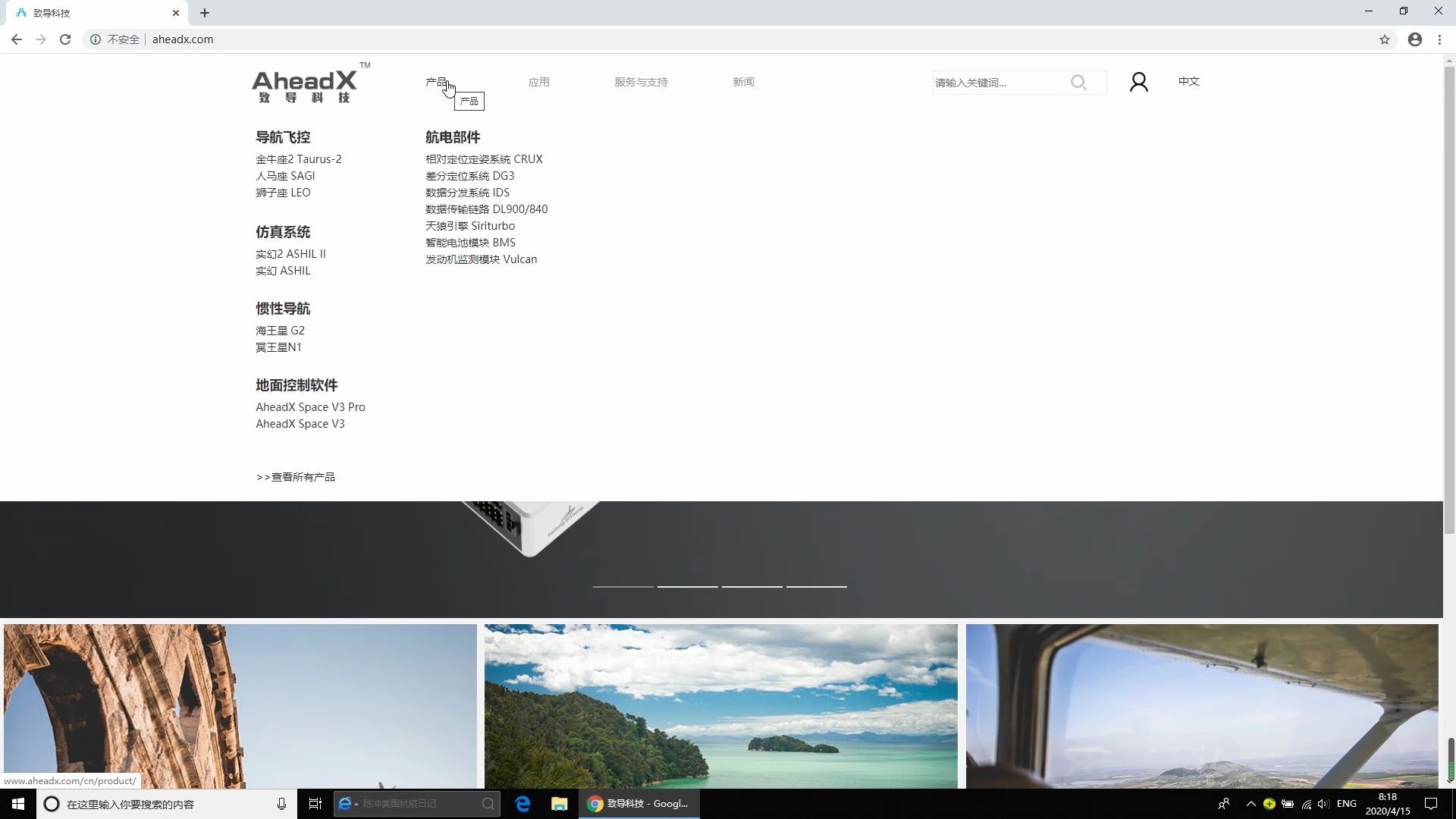Open 冥王星N1 link
Screen dimensions: 1456x819
[x=278, y=347]
